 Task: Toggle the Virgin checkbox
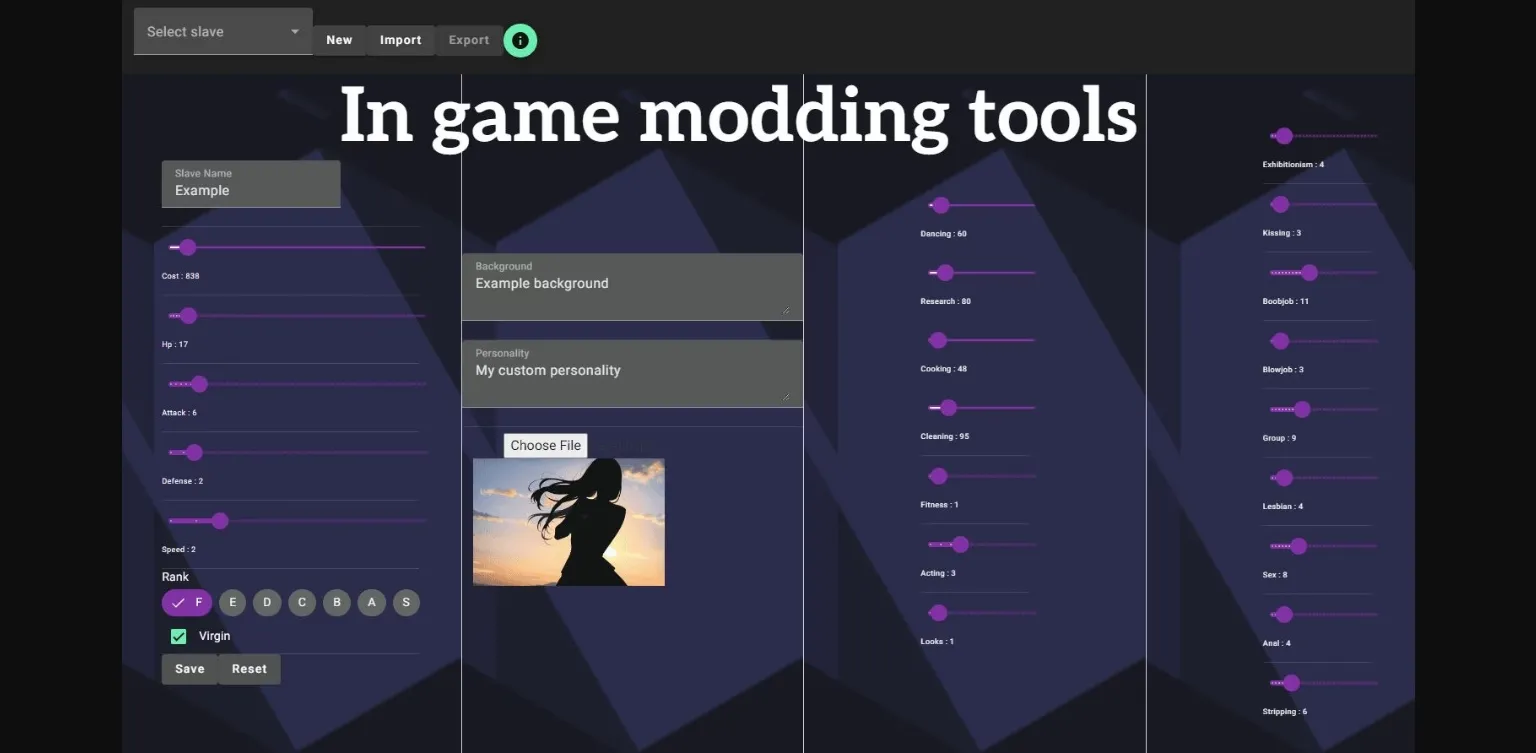(x=179, y=637)
